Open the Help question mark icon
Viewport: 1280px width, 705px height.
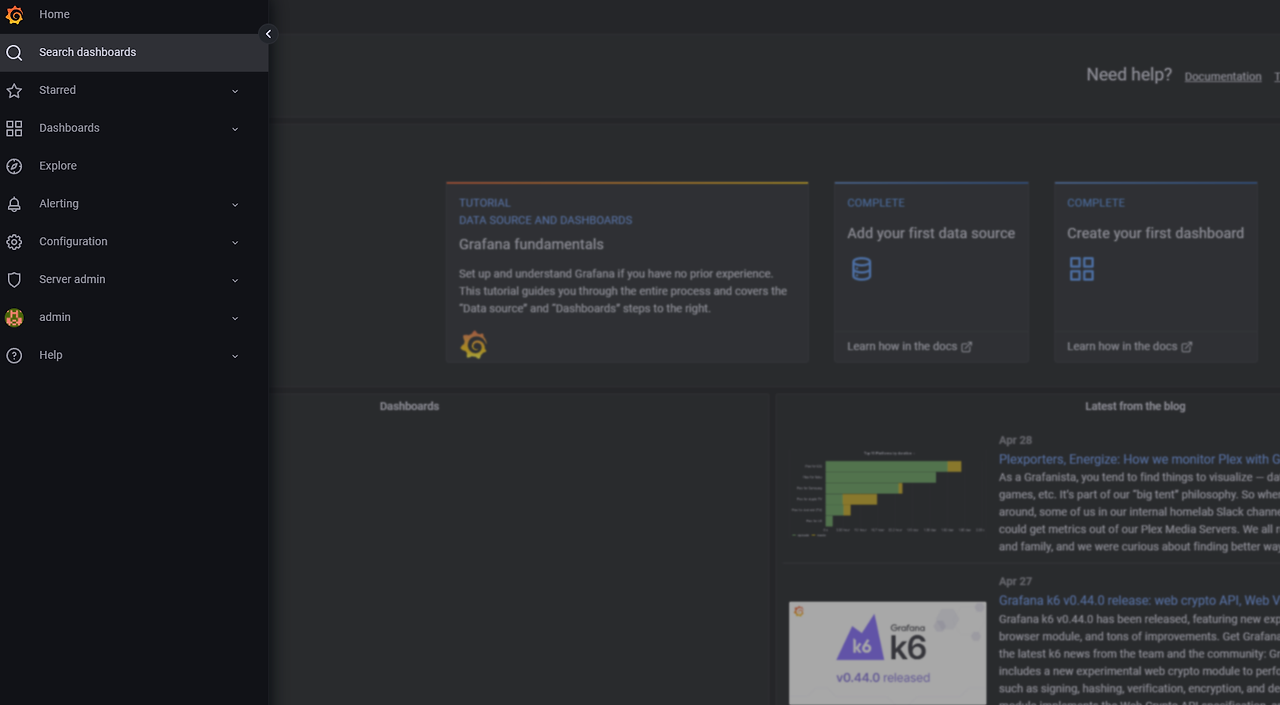click(x=14, y=355)
